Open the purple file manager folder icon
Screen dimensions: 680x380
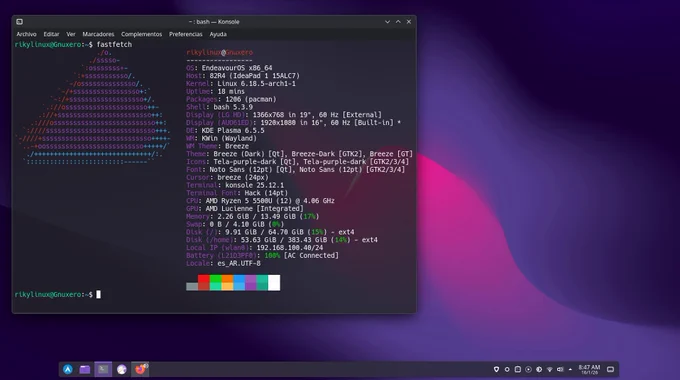click(85, 369)
